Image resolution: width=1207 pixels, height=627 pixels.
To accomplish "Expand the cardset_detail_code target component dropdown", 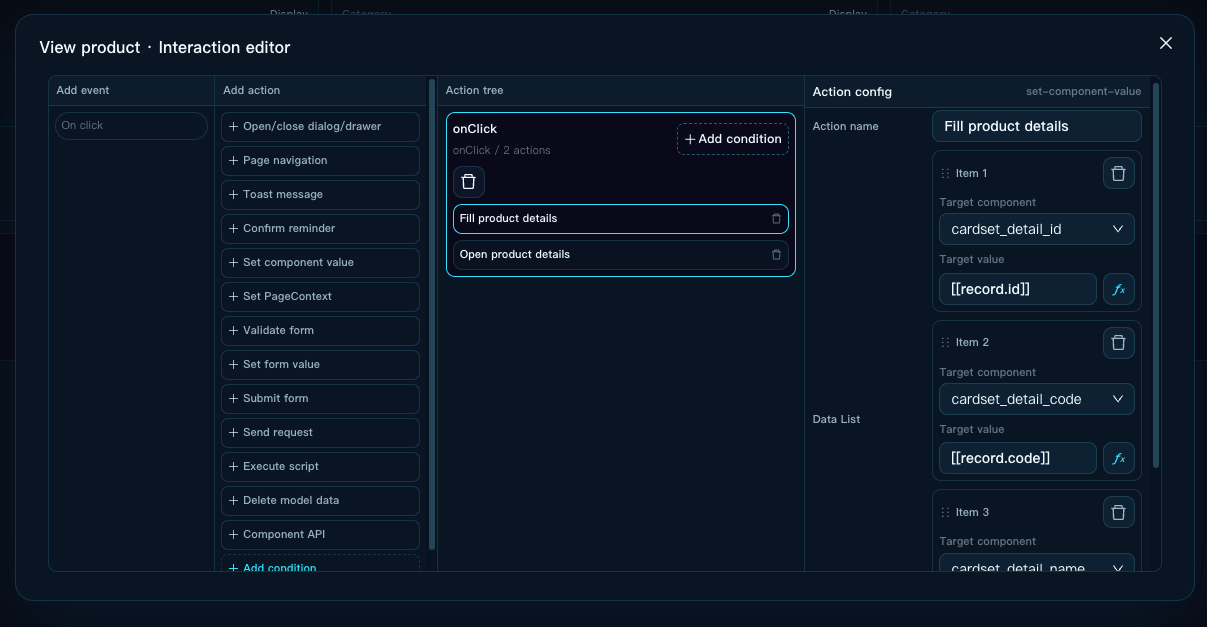I will click(1036, 399).
